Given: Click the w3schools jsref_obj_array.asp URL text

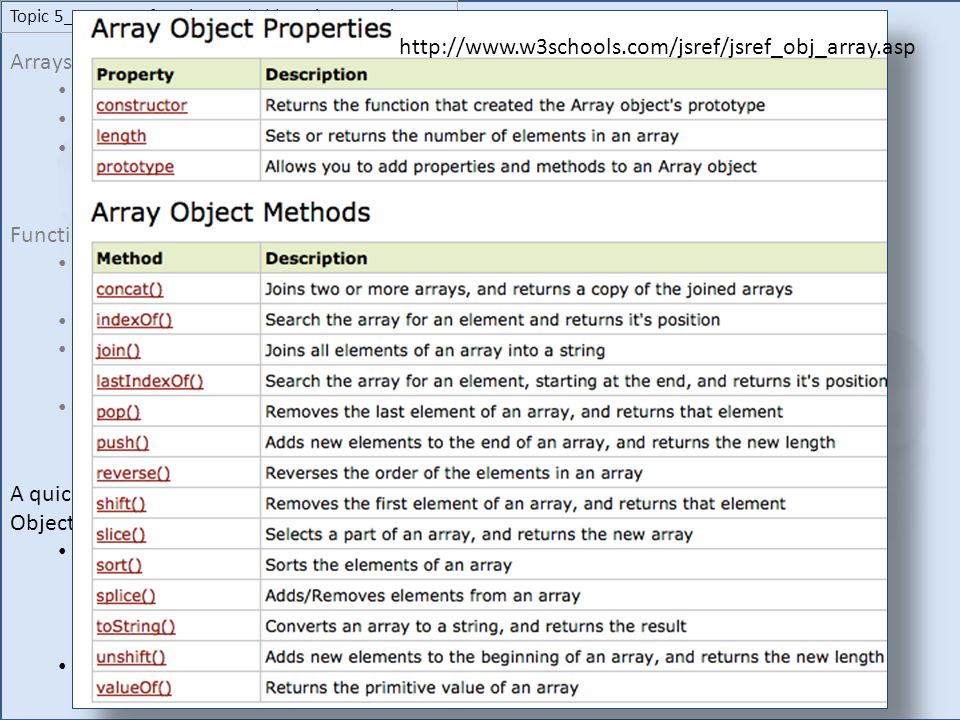Looking at the screenshot, I should (657, 47).
